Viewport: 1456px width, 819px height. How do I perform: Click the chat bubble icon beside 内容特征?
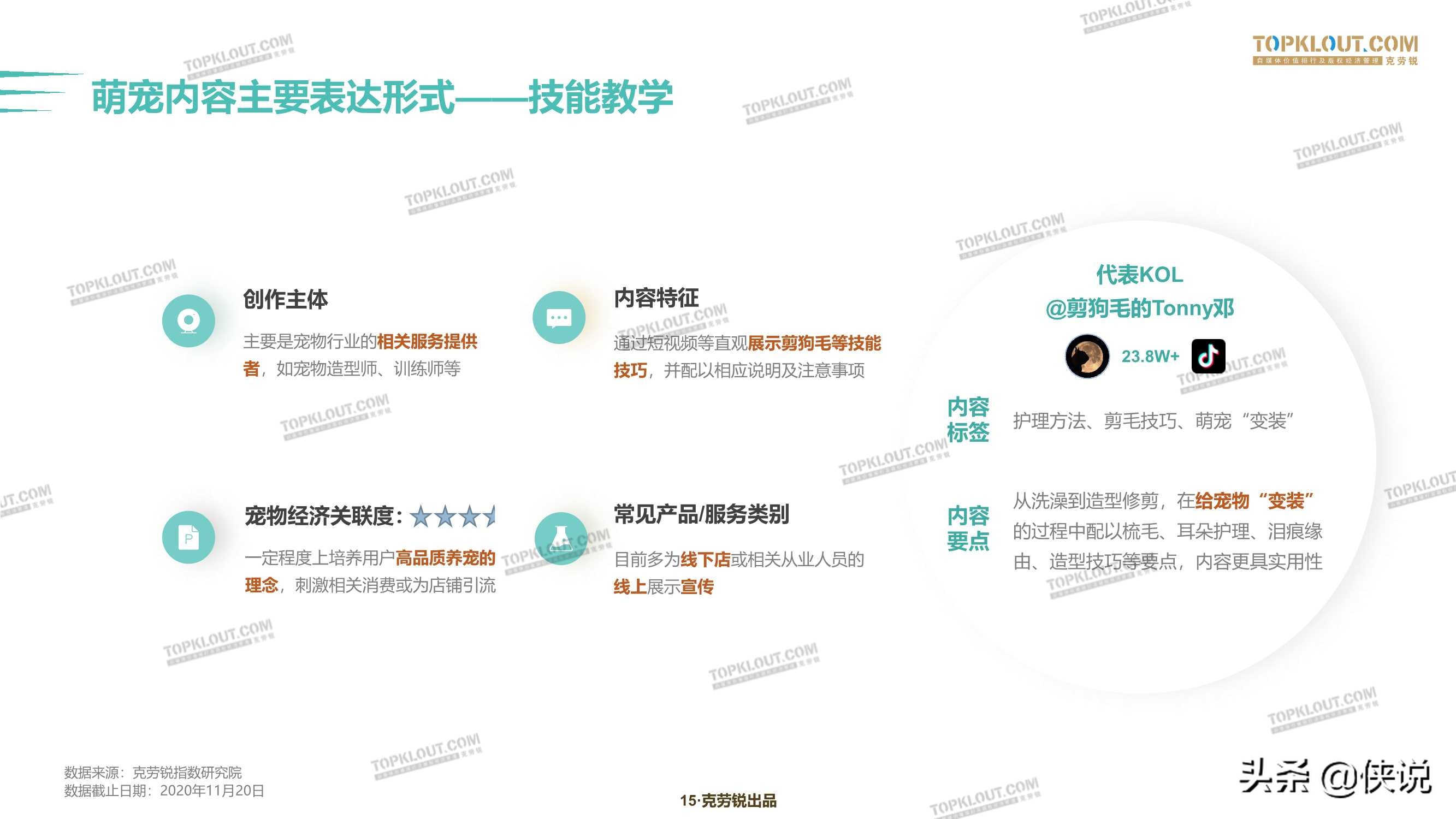pyautogui.click(x=559, y=318)
